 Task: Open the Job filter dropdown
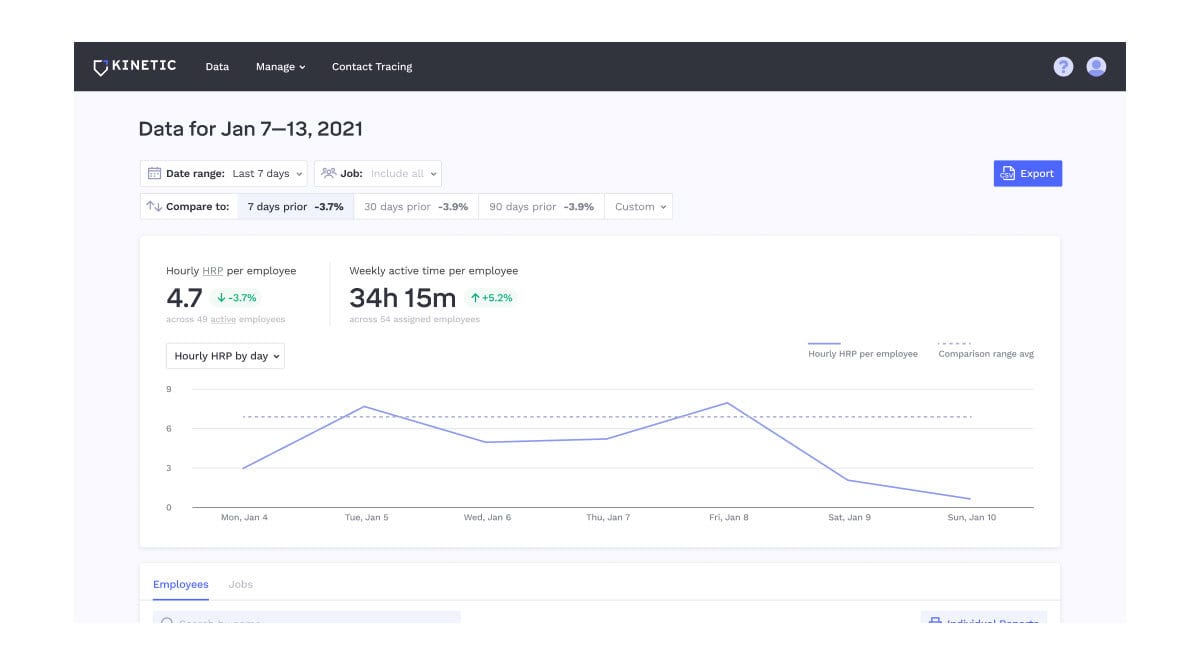(378, 173)
